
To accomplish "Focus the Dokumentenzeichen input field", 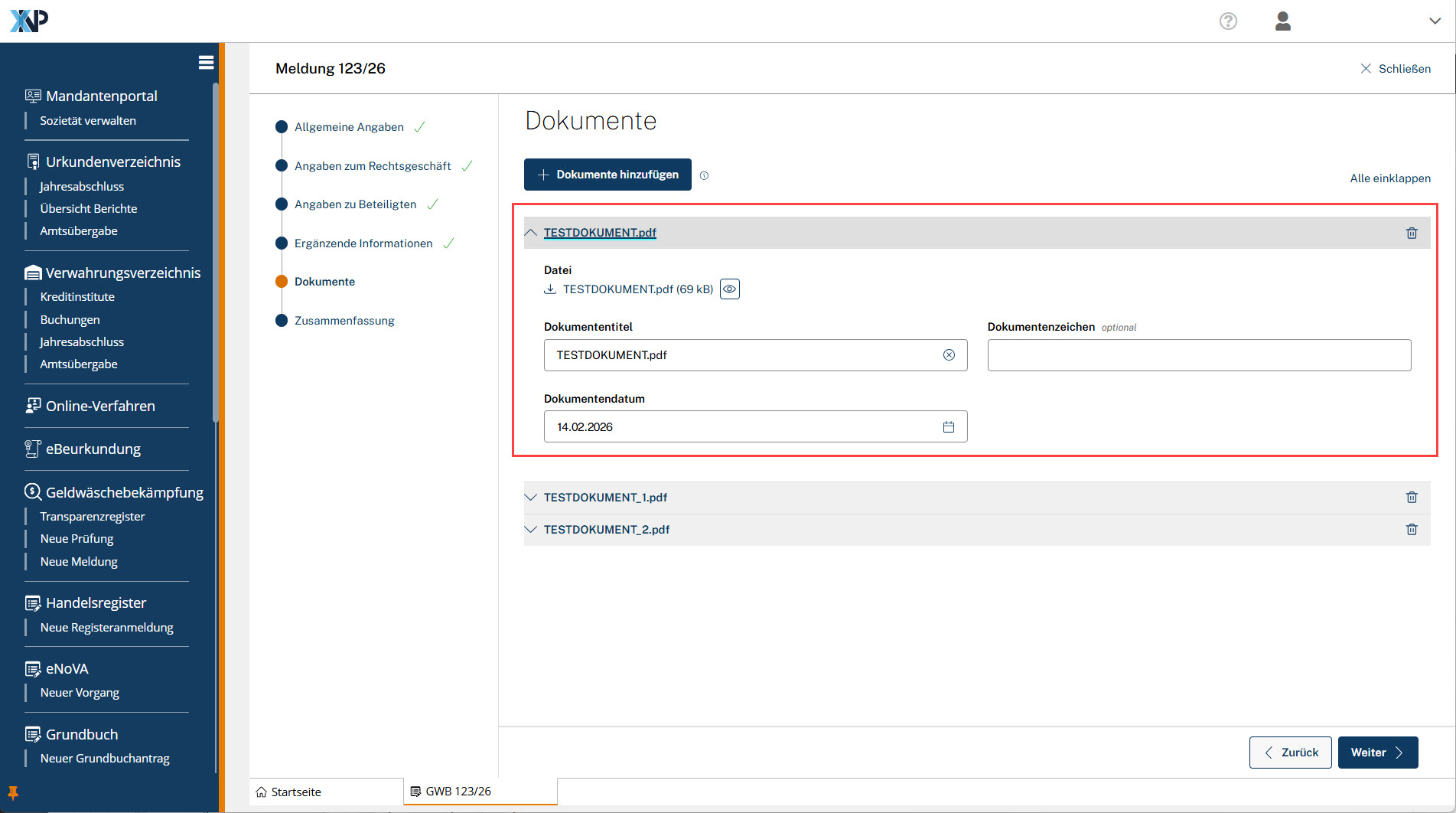I will point(1198,355).
